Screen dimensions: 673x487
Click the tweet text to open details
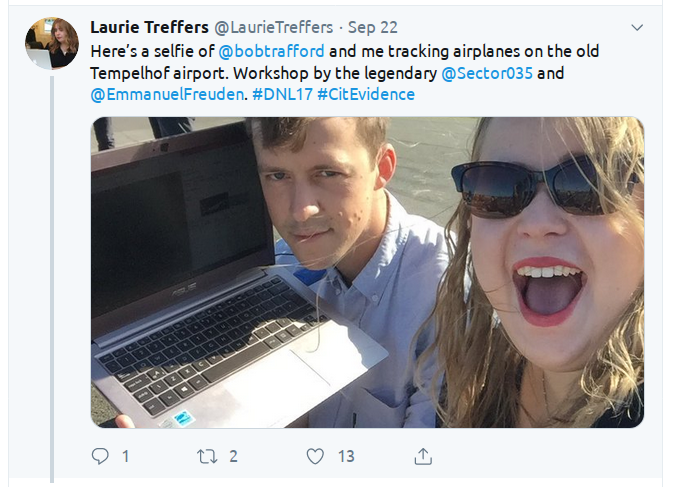(345, 73)
